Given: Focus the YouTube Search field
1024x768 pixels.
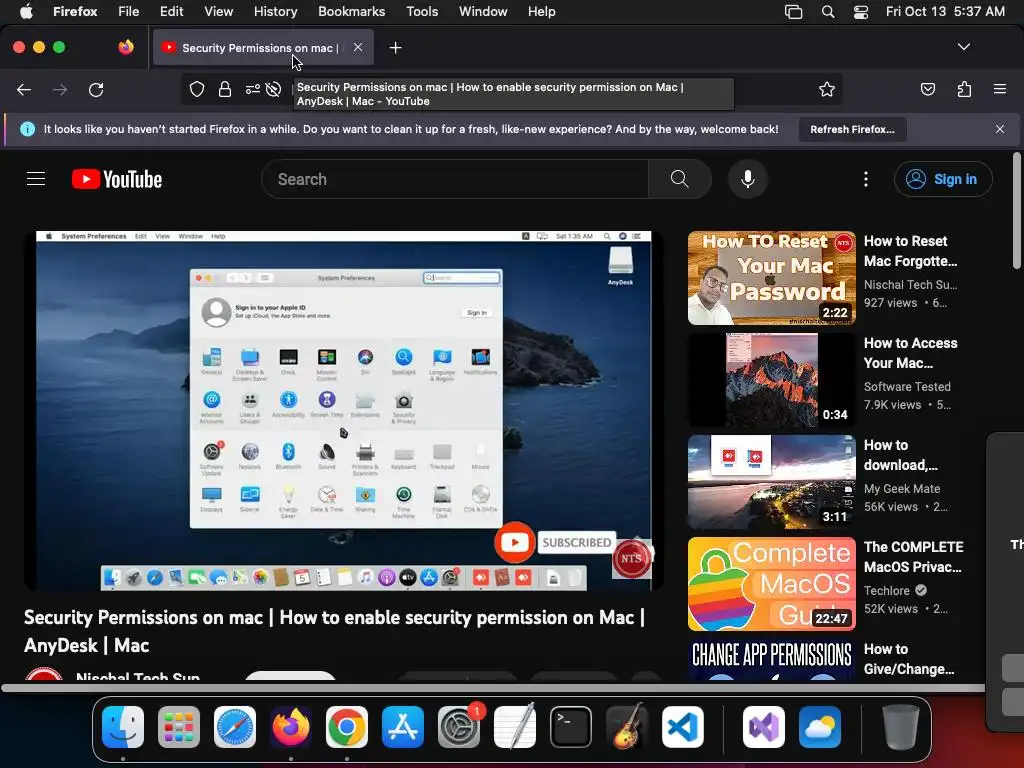Looking at the screenshot, I should tap(455, 179).
